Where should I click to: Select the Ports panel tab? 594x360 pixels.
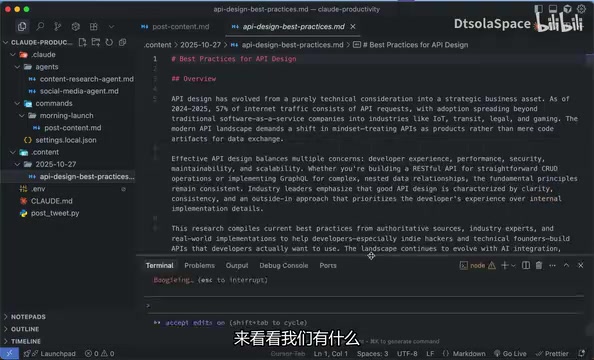(x=328, y=265)
